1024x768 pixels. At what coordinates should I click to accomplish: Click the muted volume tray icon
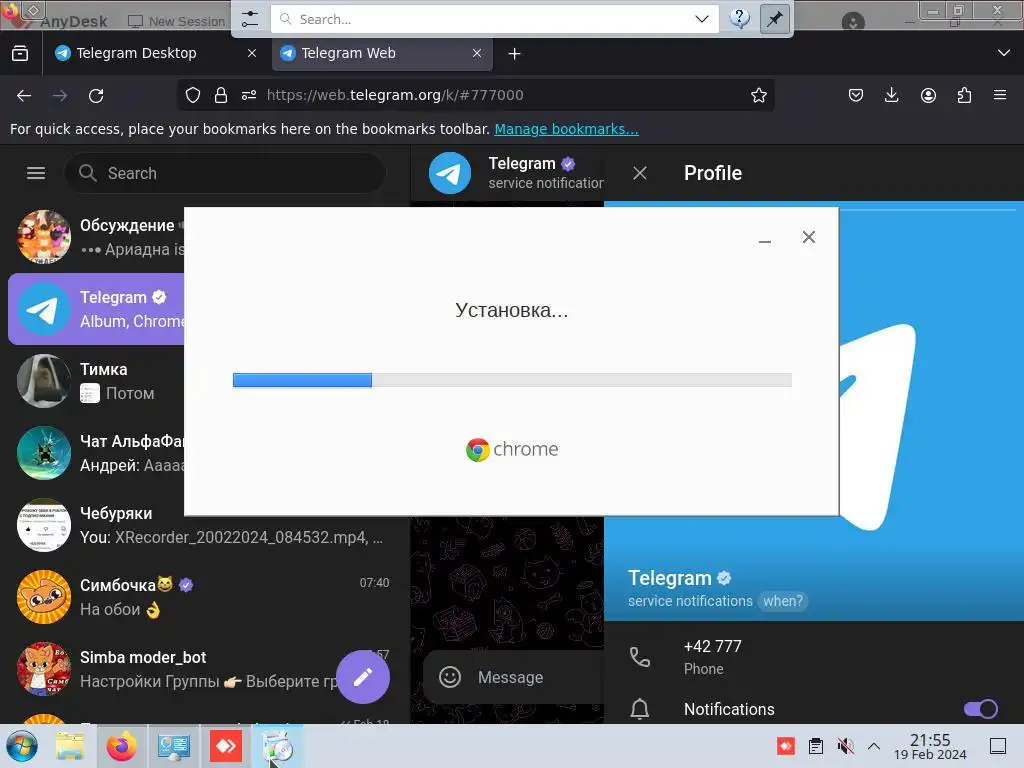[x=845, y=746]
